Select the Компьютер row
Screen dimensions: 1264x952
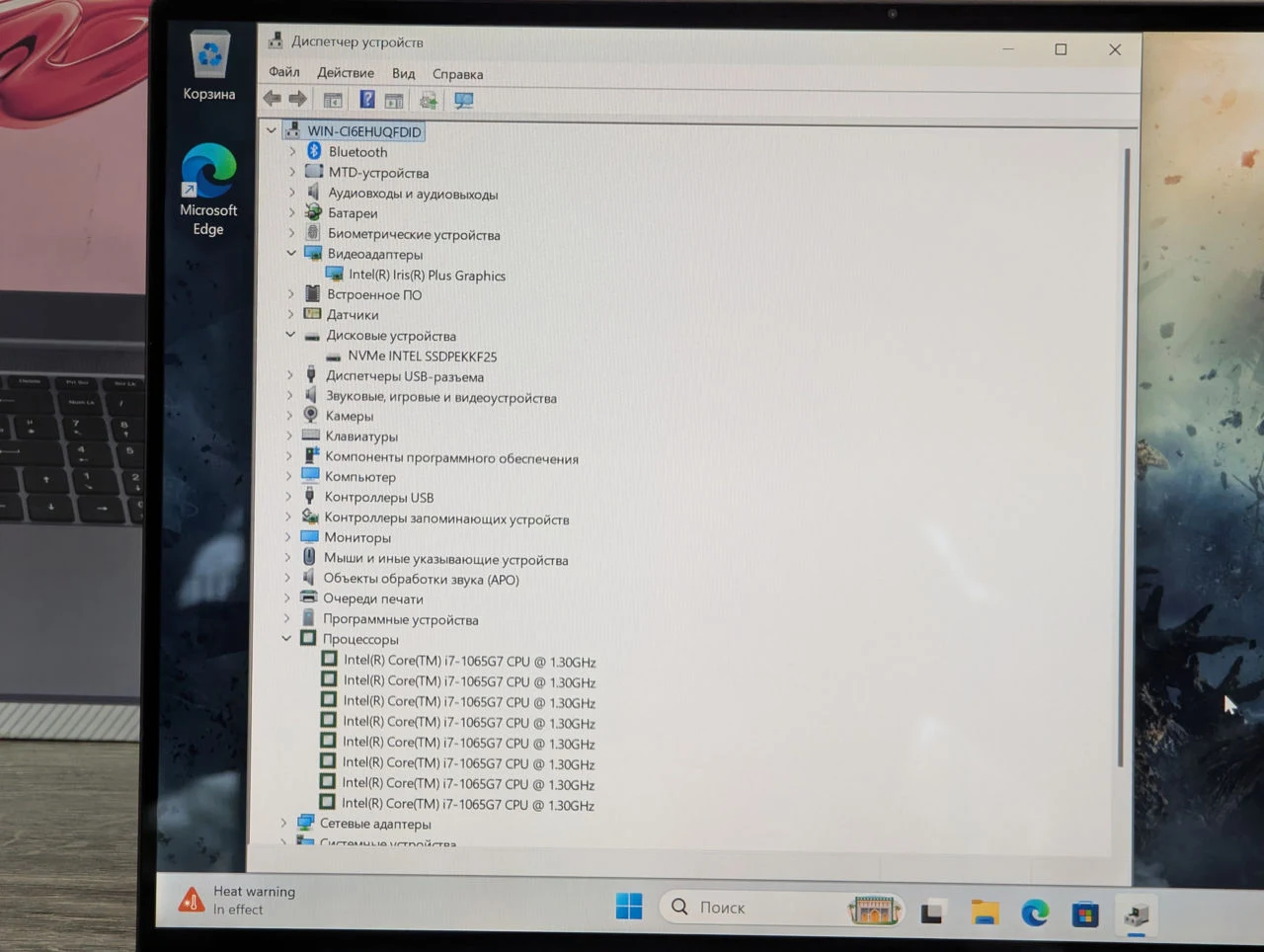tap(360, 477)
